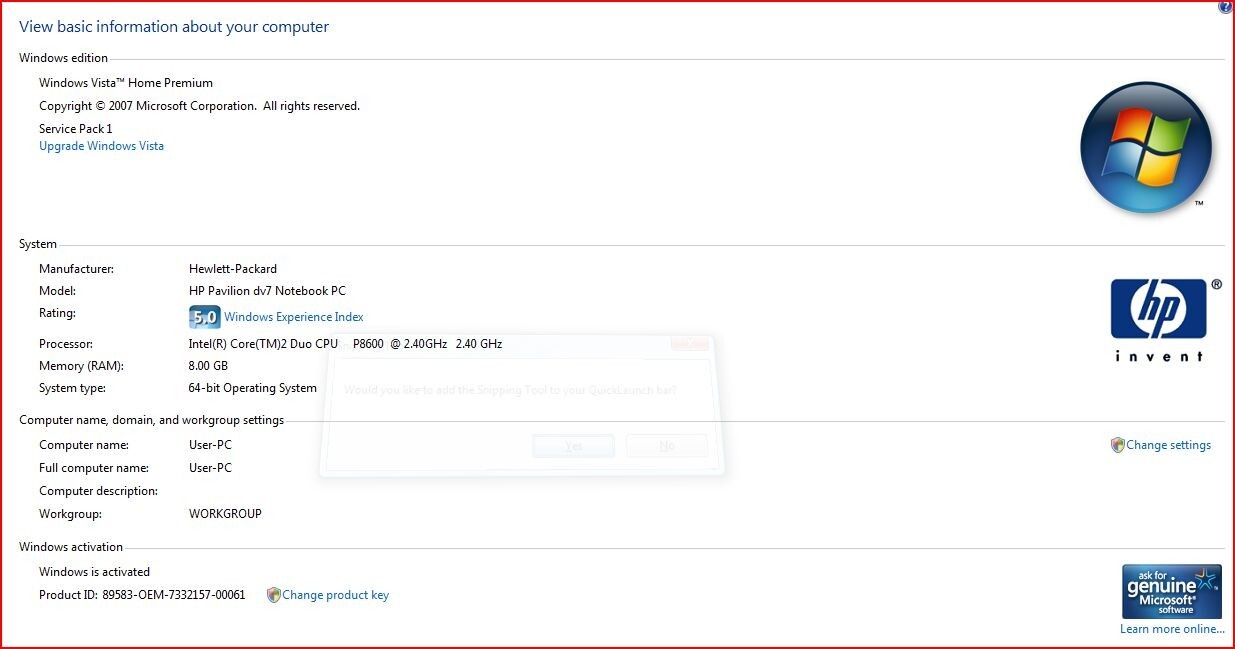1235x649 pixels.
Task: Click the 8.00 GB memory value
Action: pos(209,366)
